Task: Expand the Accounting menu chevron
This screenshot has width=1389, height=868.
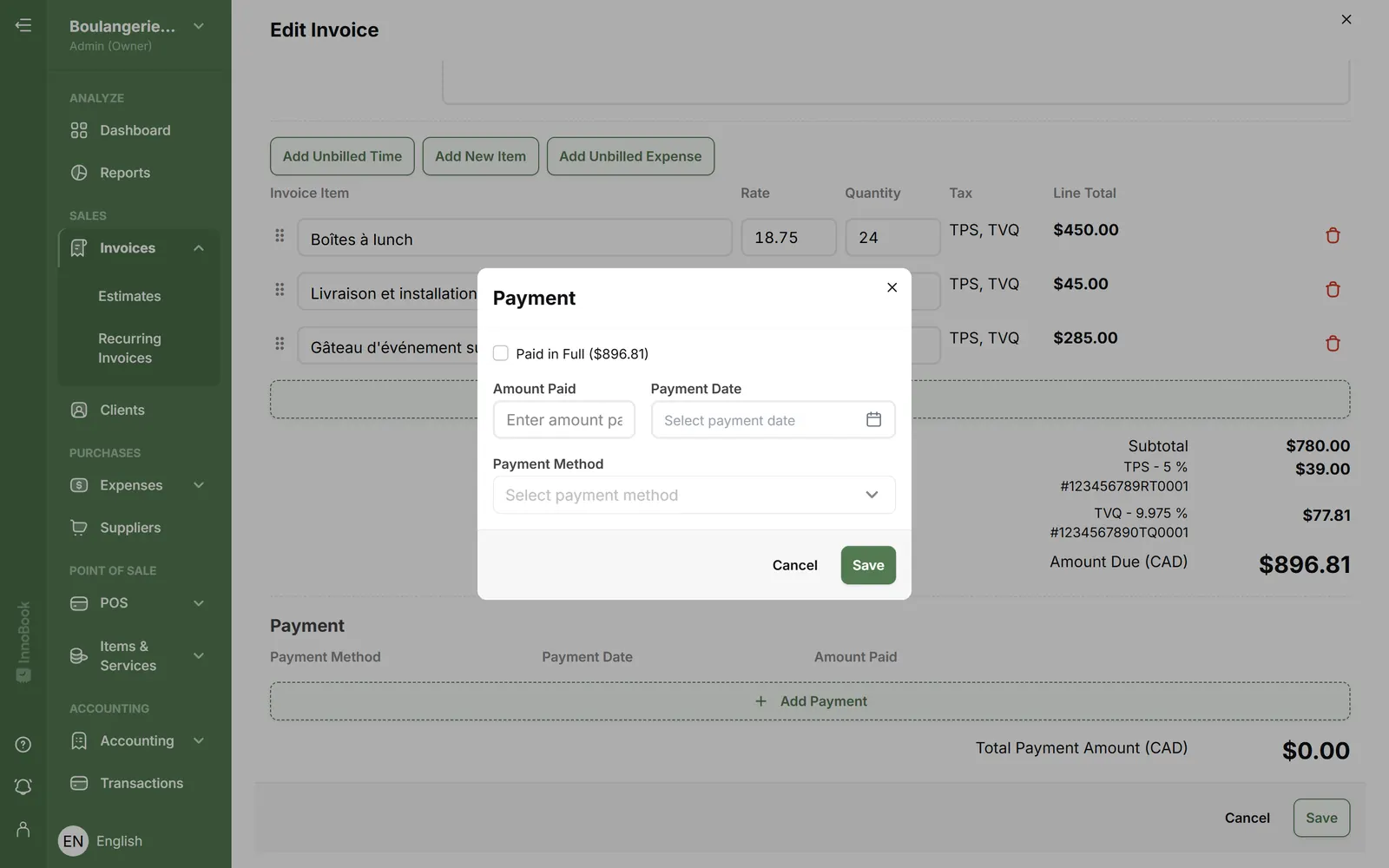Action: pos(199,740)
